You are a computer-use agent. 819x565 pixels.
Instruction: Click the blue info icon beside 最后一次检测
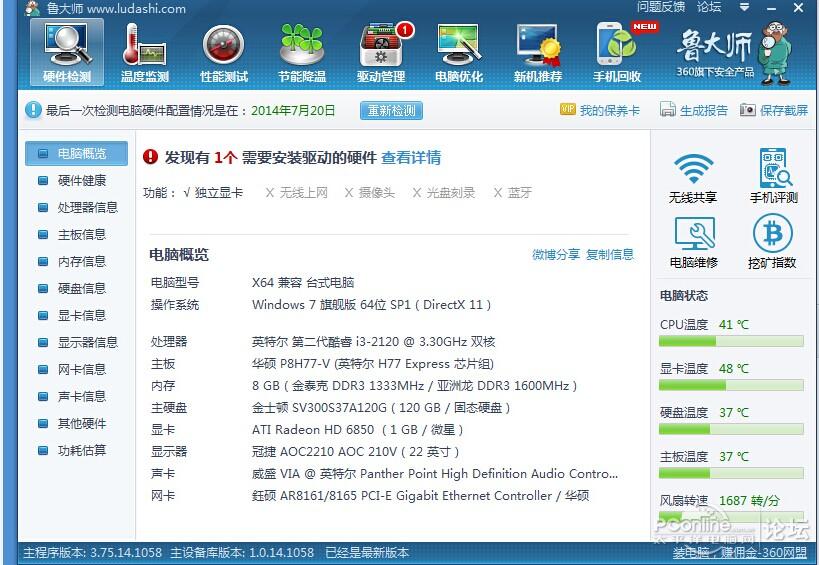click(x=33, y=110)
